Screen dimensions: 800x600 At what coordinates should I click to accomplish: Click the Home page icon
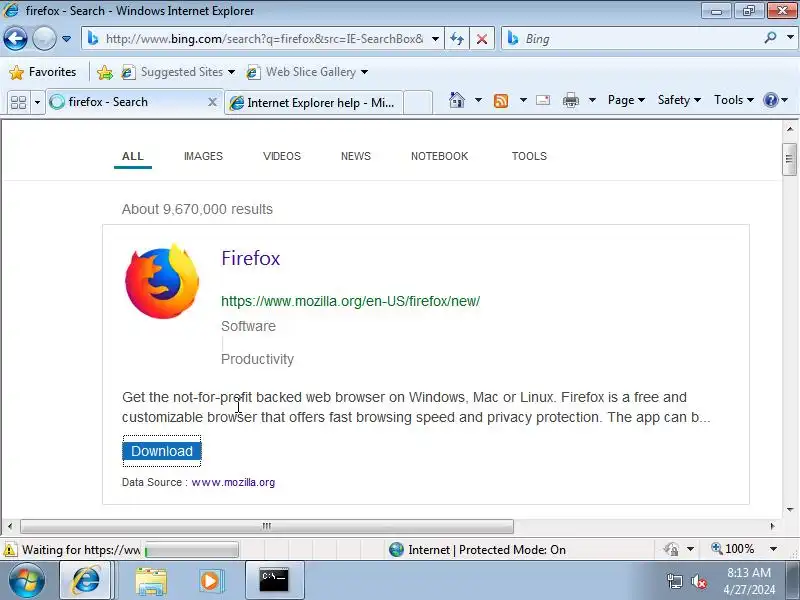pyautogui.click(x=457, y=100)
